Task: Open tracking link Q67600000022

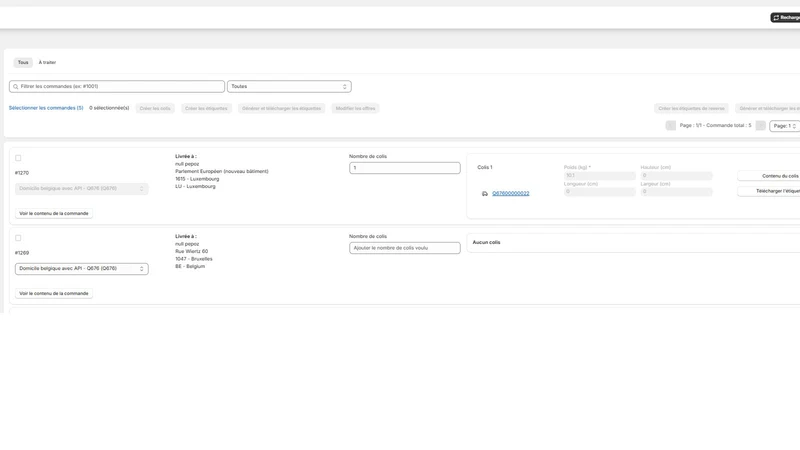Action: tap(511, 193)
